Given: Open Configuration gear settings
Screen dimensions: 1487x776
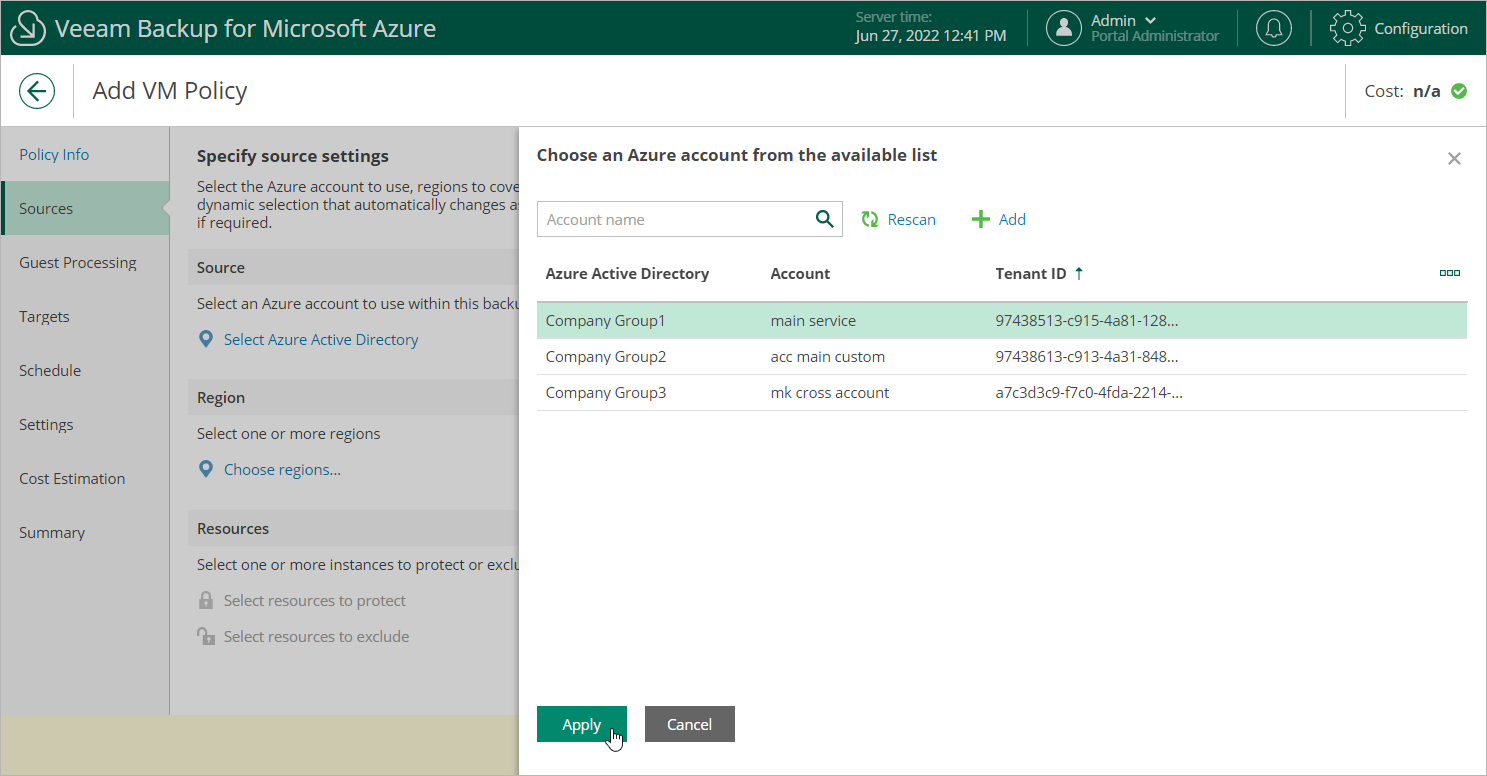Looking at the screenshot, I should click(1347, 28).
